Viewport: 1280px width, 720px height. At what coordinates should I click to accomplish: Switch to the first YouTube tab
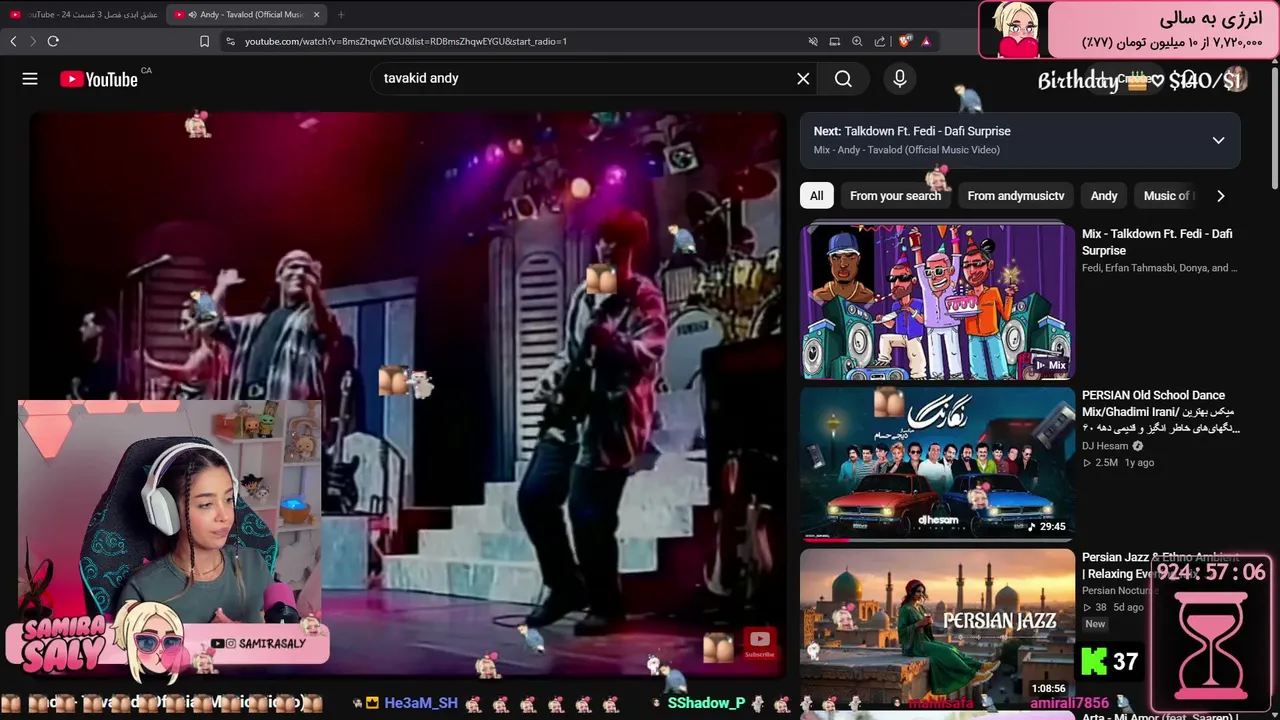click(83, 14)
